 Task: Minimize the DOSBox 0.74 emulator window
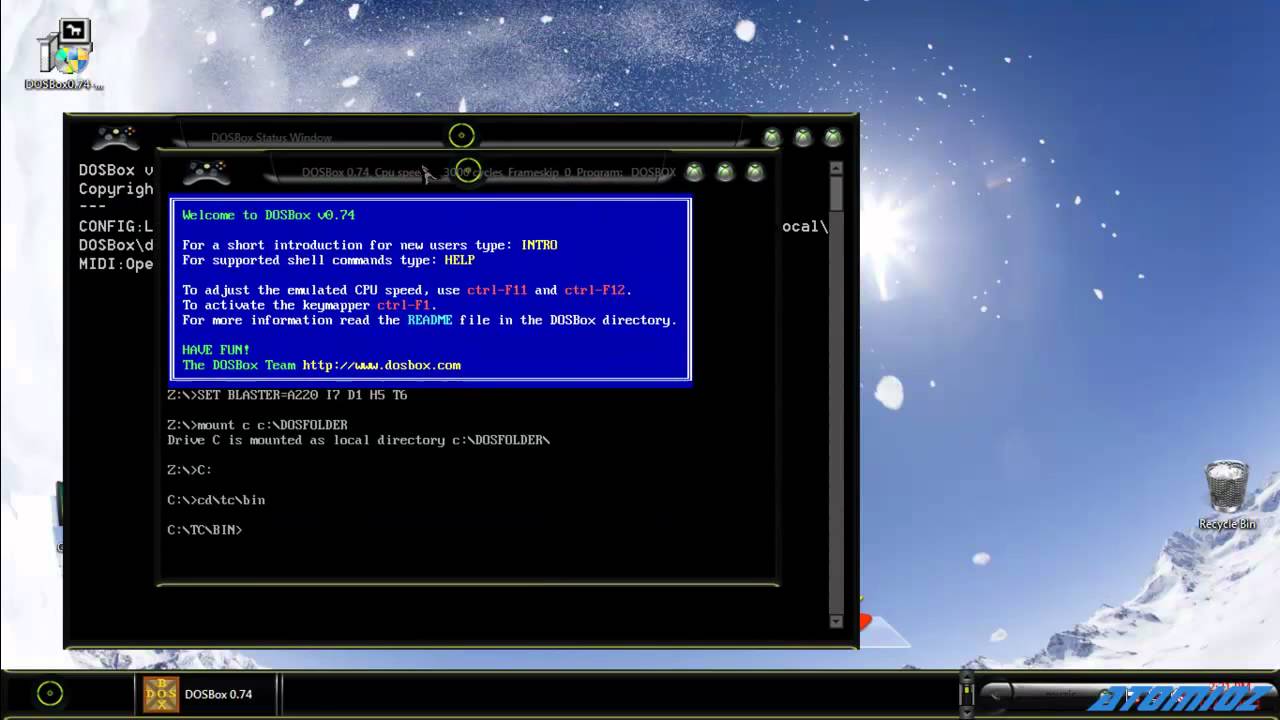[694, 172]
